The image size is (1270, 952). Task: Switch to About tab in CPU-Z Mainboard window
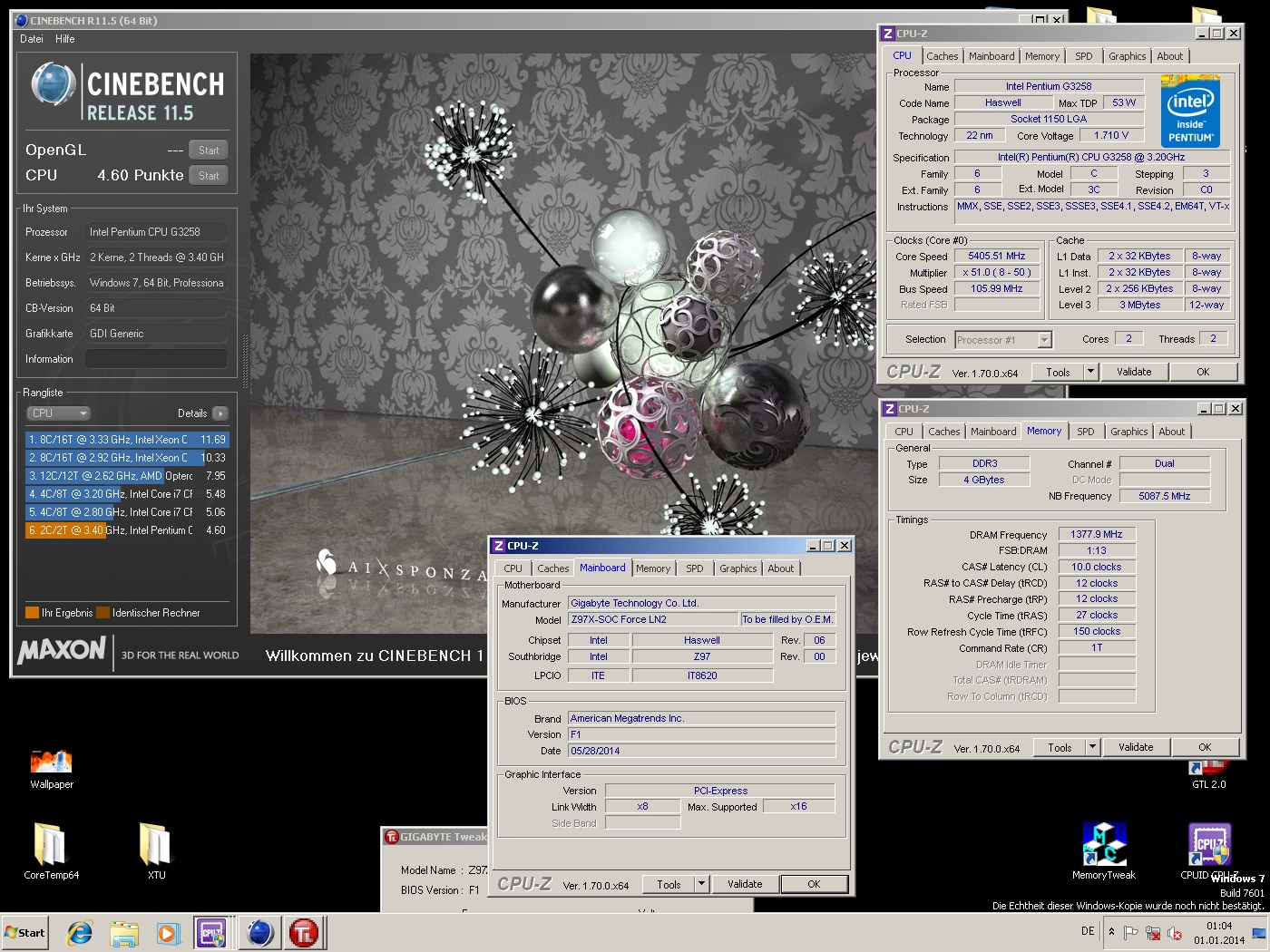[x=780, y=568]
